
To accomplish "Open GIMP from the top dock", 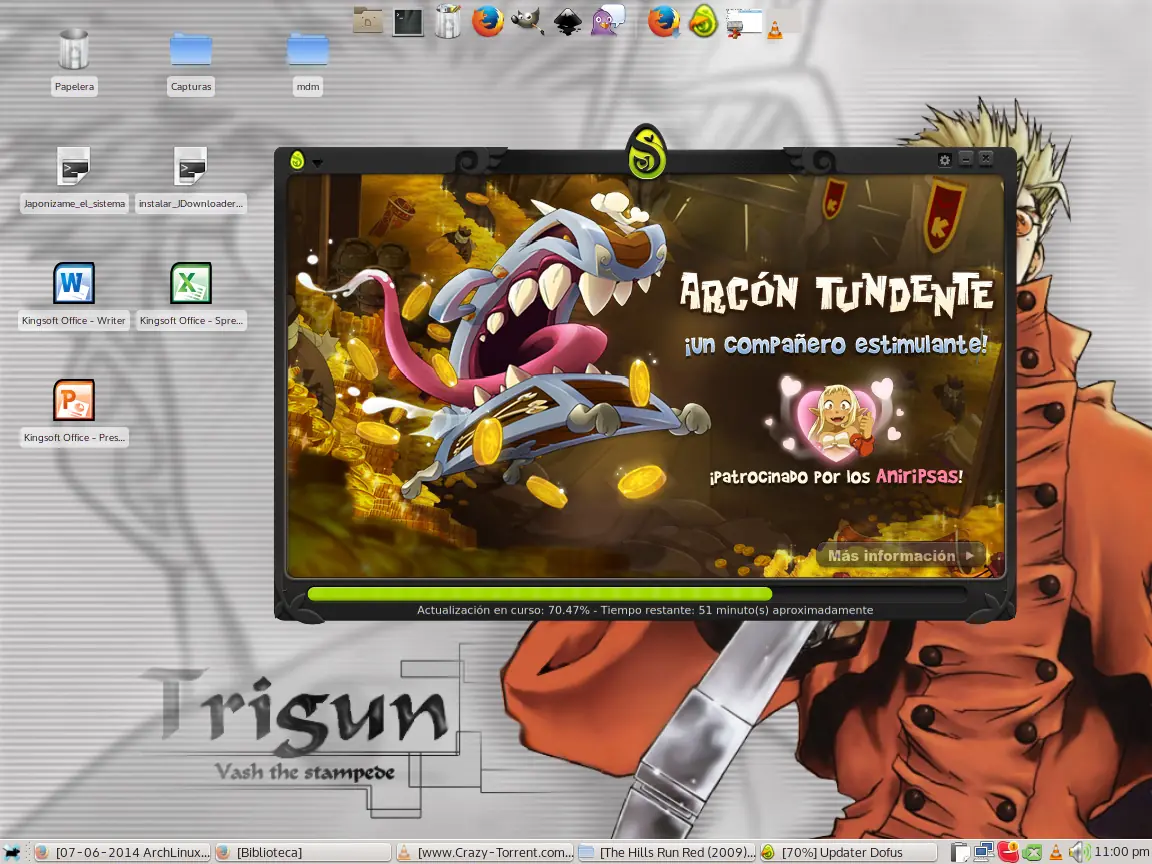I will tap(528, 21).
